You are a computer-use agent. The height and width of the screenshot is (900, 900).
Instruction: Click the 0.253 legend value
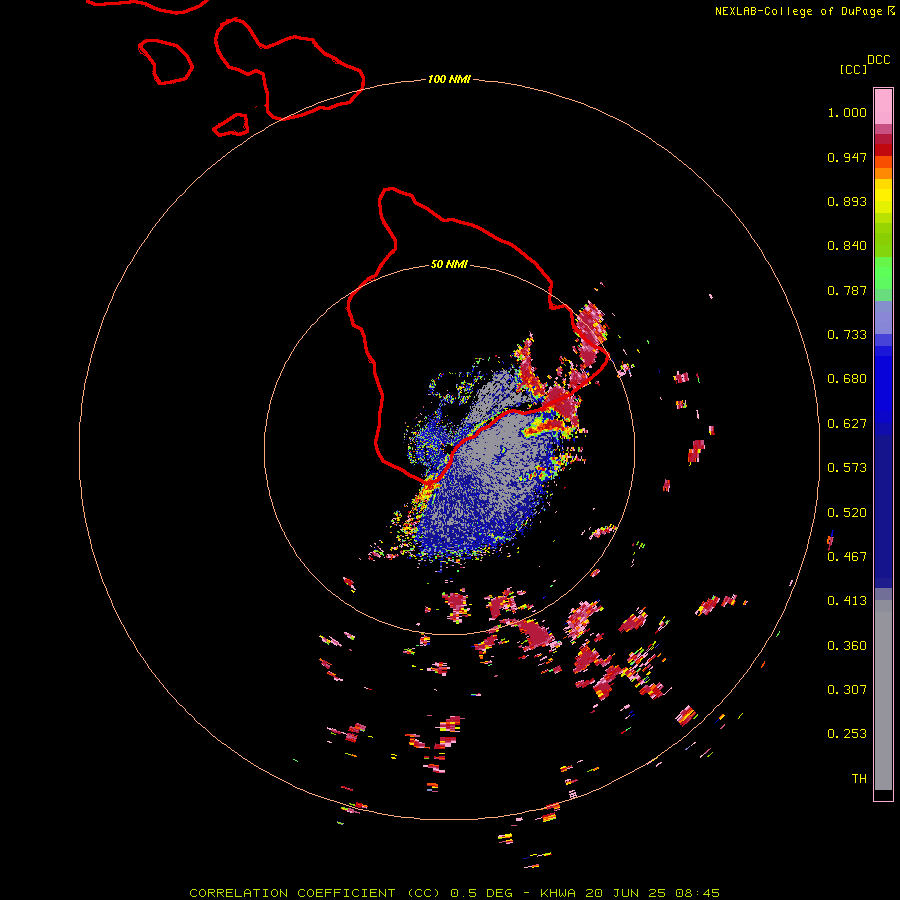pyautogui.click(x=847, y=734)
